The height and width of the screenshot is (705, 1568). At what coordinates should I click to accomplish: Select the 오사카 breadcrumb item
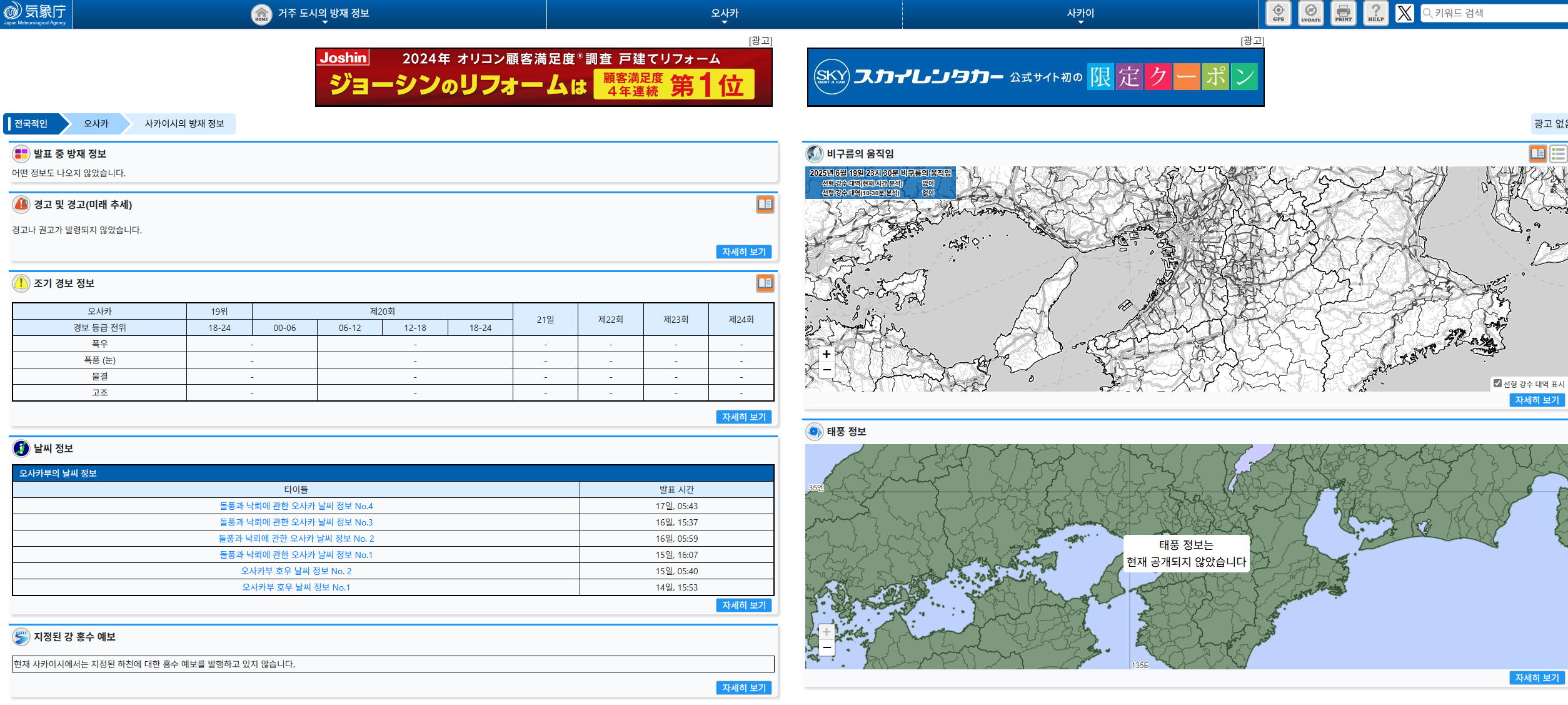(96, 124)
